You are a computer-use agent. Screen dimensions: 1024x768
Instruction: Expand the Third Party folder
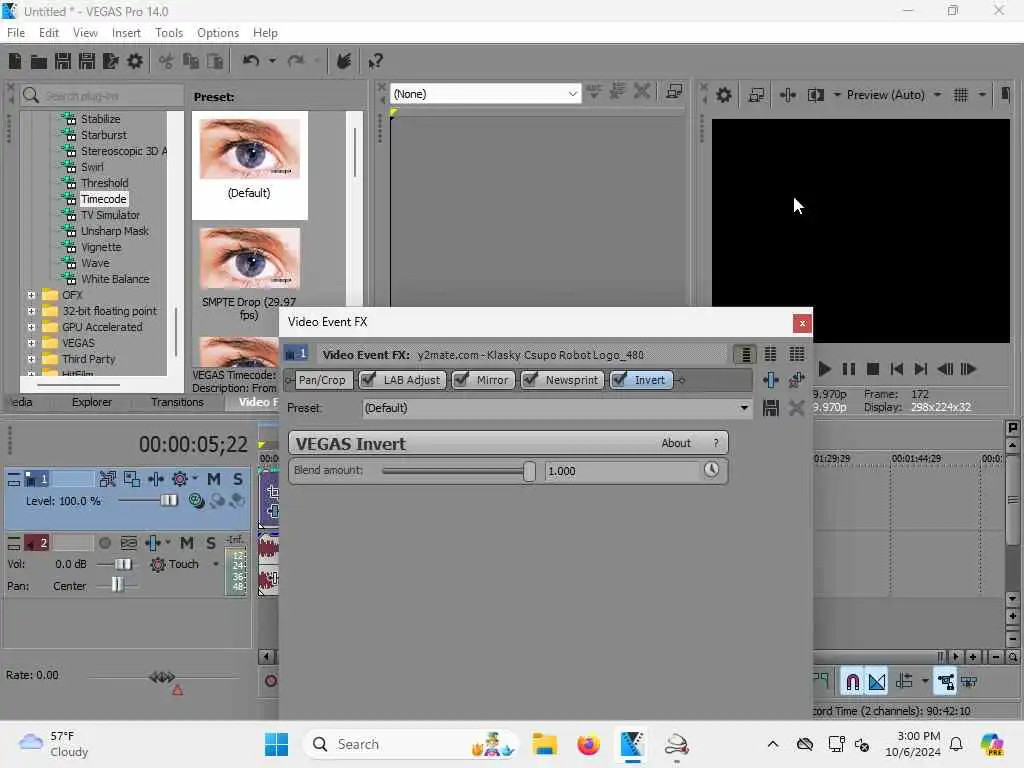pos(31,359)
